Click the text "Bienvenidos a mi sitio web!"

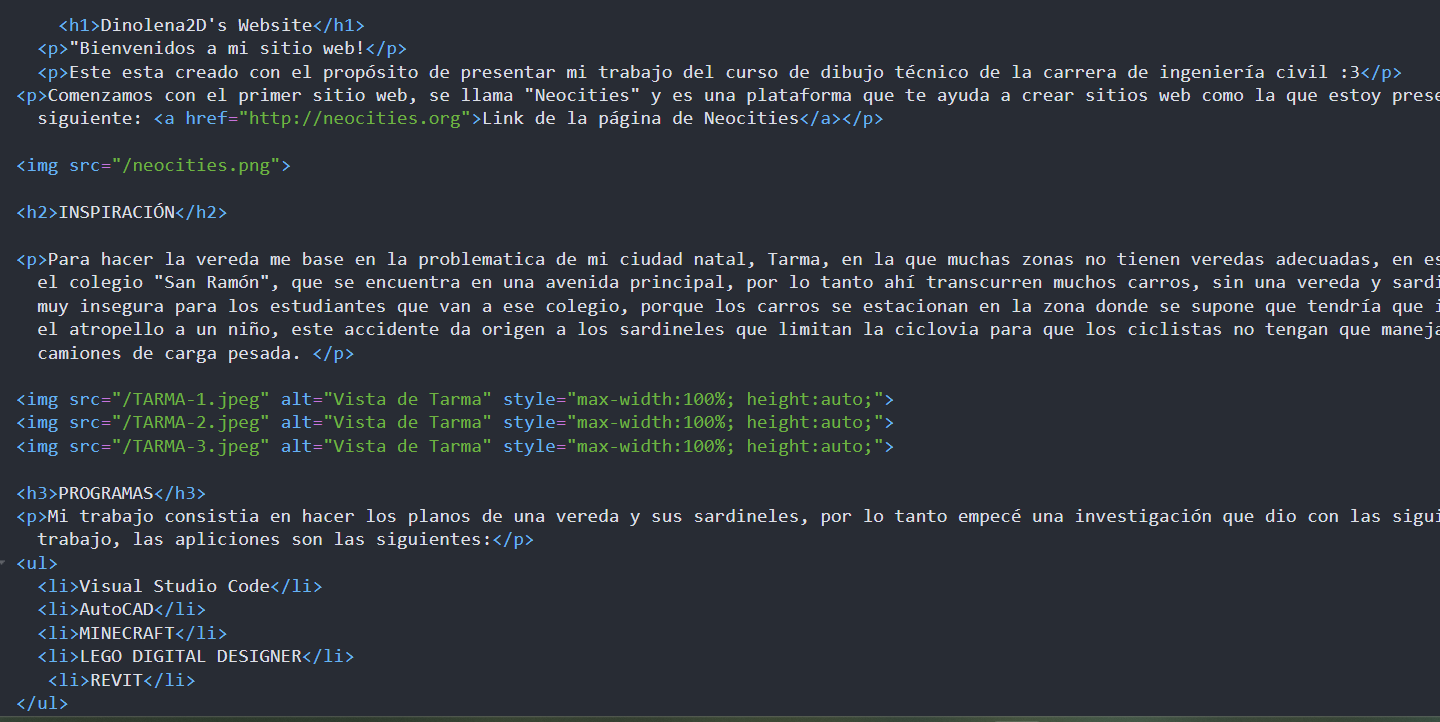click(223, 48)
